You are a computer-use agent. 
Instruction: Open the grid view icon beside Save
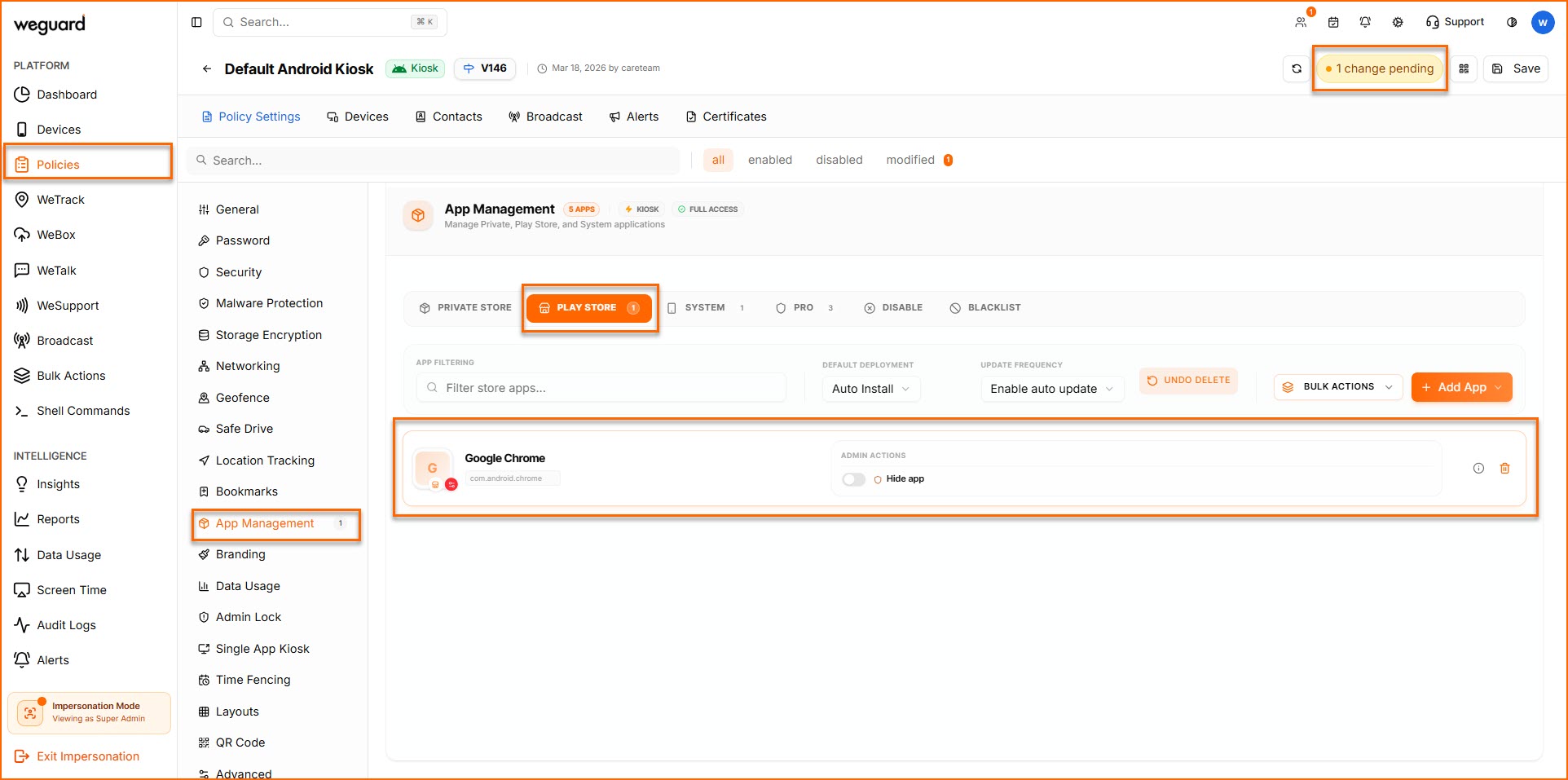1464,69
